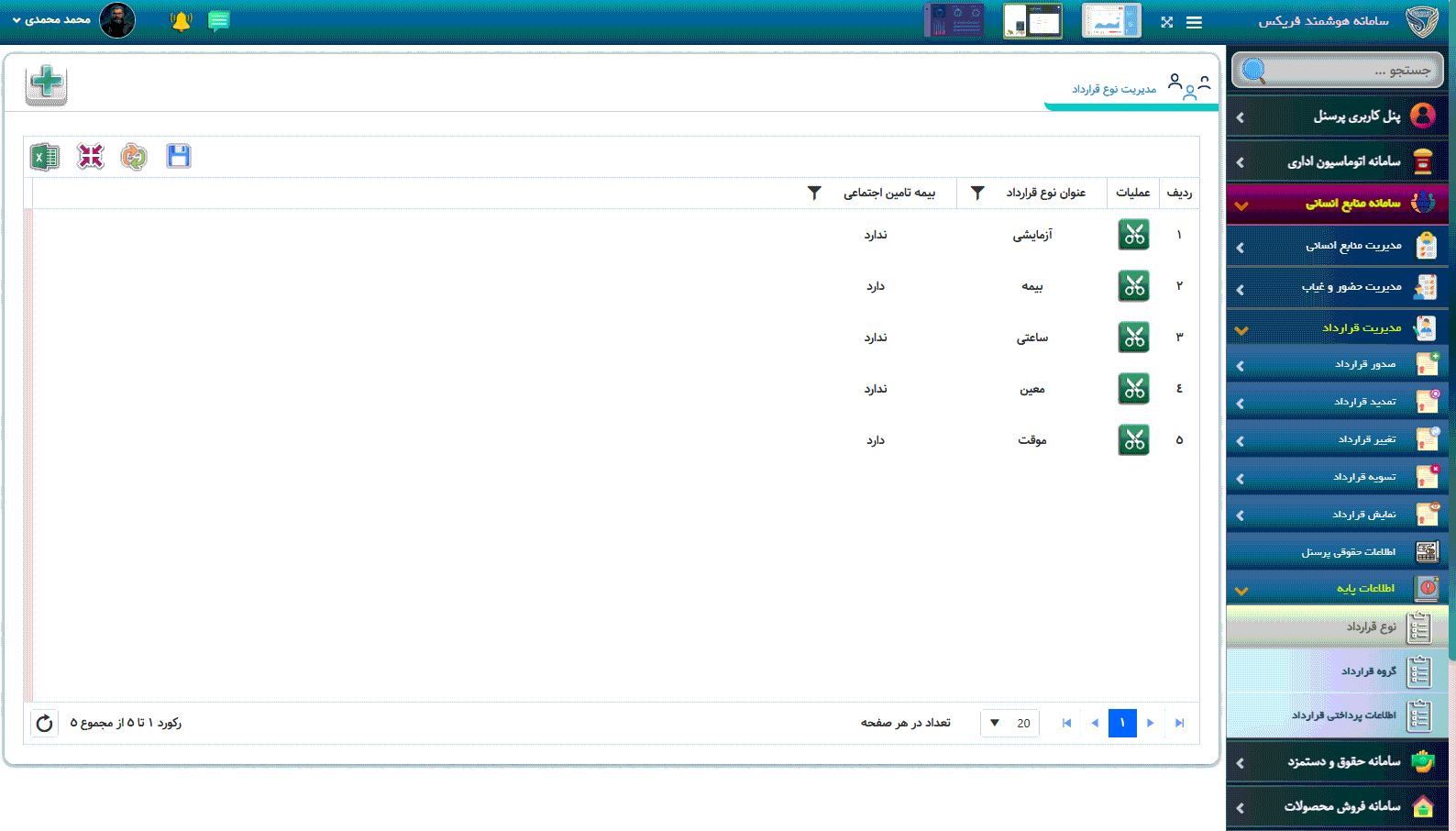Click the orange refresh arrows toolbar icon
This screenshot has width=1456, height=831.
coord(134,157)
